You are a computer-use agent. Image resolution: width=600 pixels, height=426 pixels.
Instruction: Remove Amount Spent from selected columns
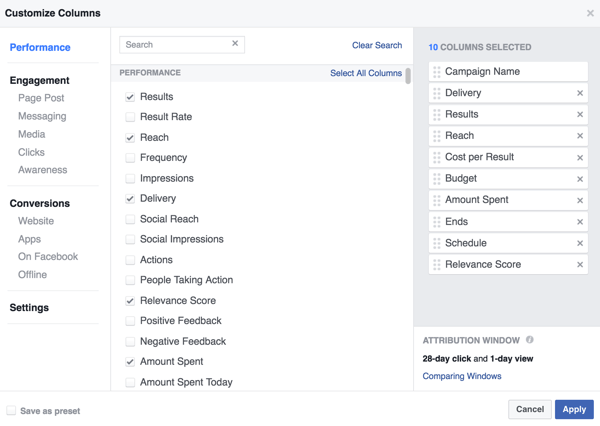point(580,200)
